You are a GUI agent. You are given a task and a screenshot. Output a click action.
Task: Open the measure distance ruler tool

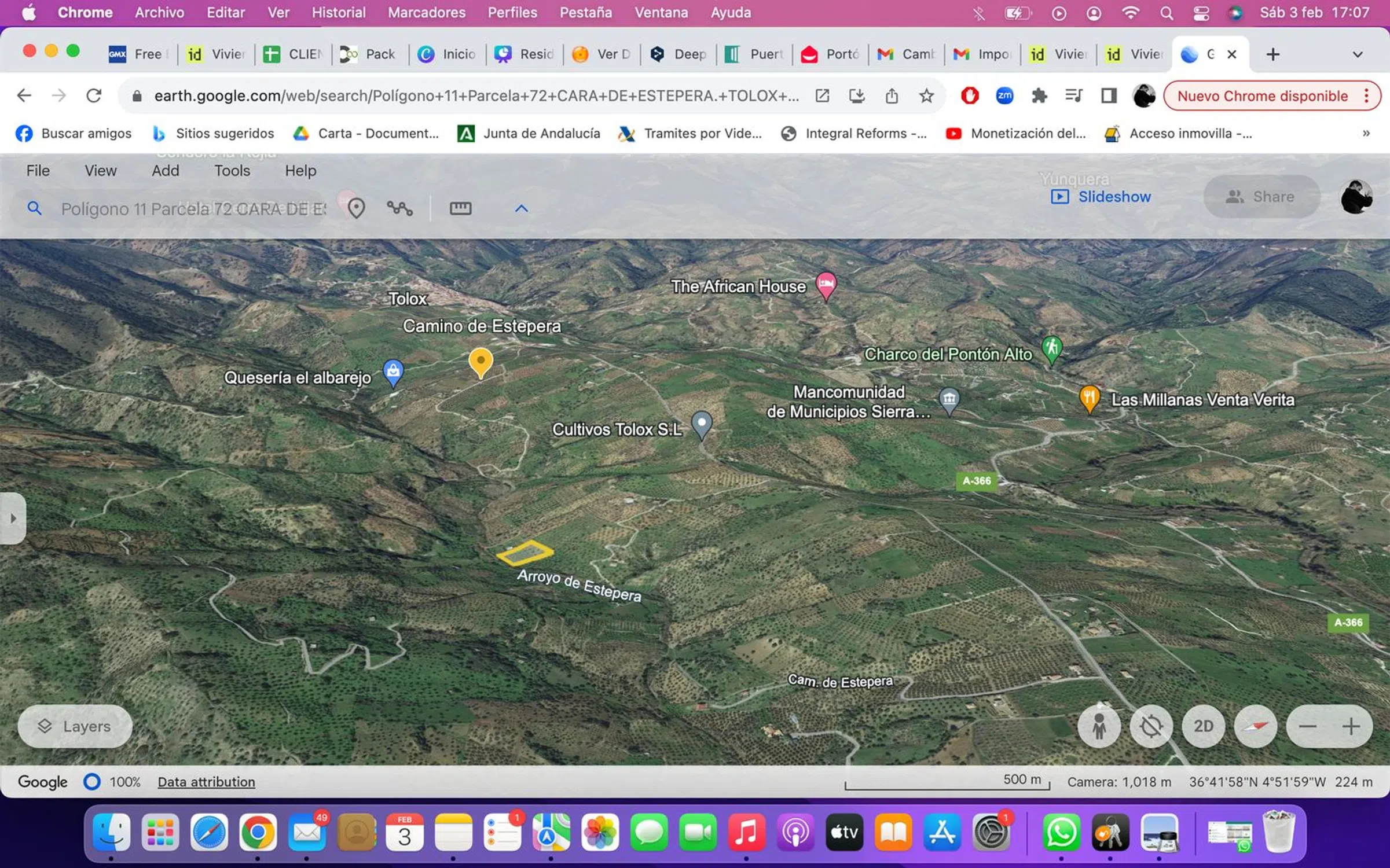460,208
